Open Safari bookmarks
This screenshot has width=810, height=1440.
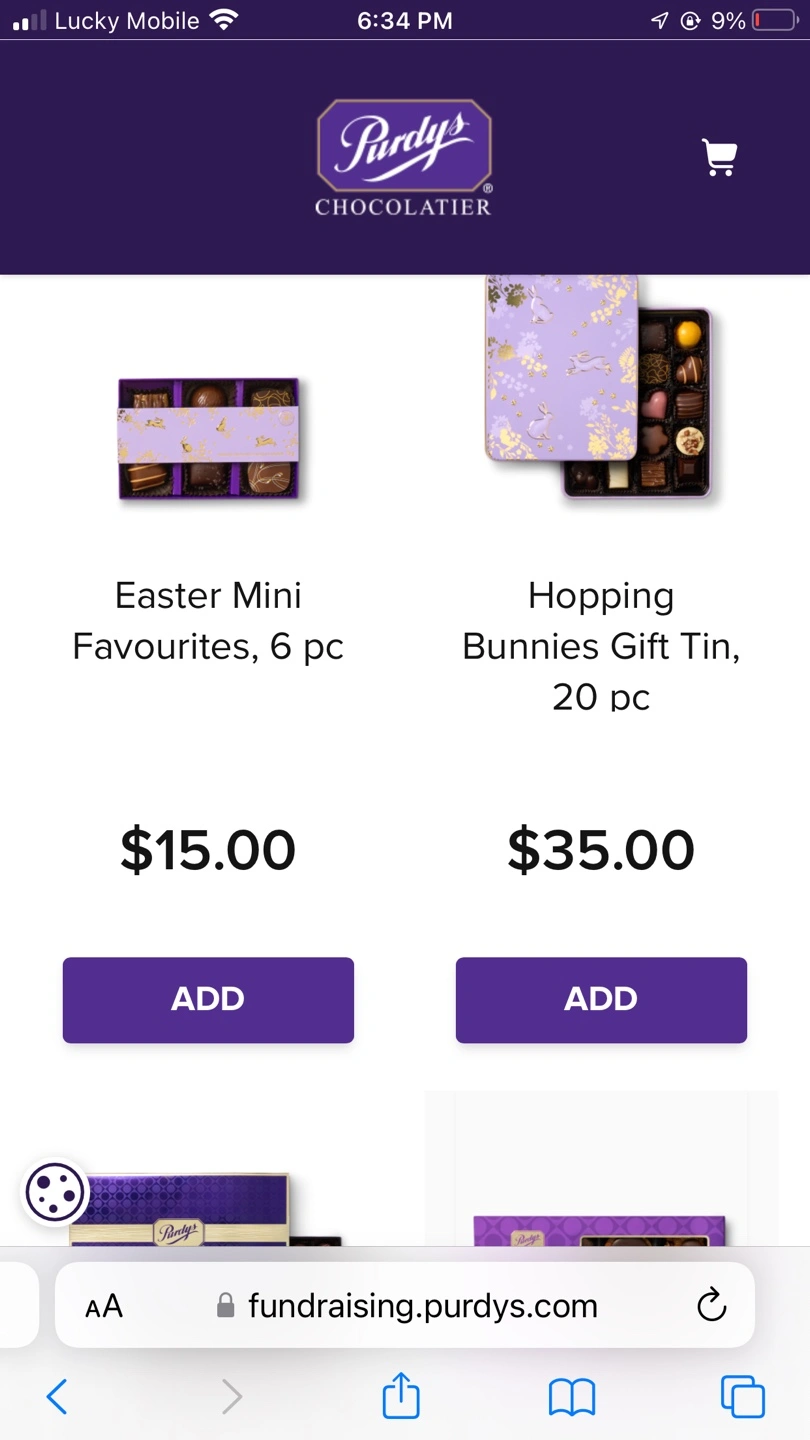[572, 1397]
